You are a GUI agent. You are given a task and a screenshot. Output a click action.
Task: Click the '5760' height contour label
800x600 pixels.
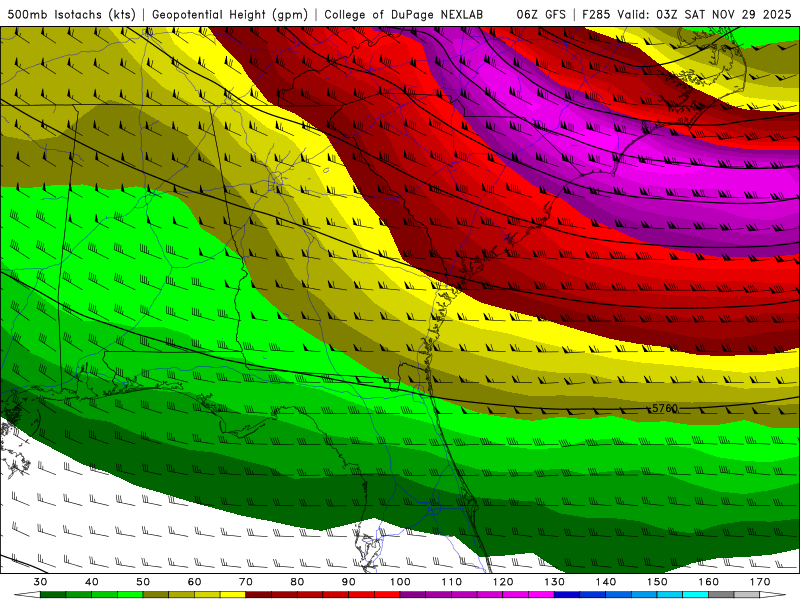click(x=665, y=408)
